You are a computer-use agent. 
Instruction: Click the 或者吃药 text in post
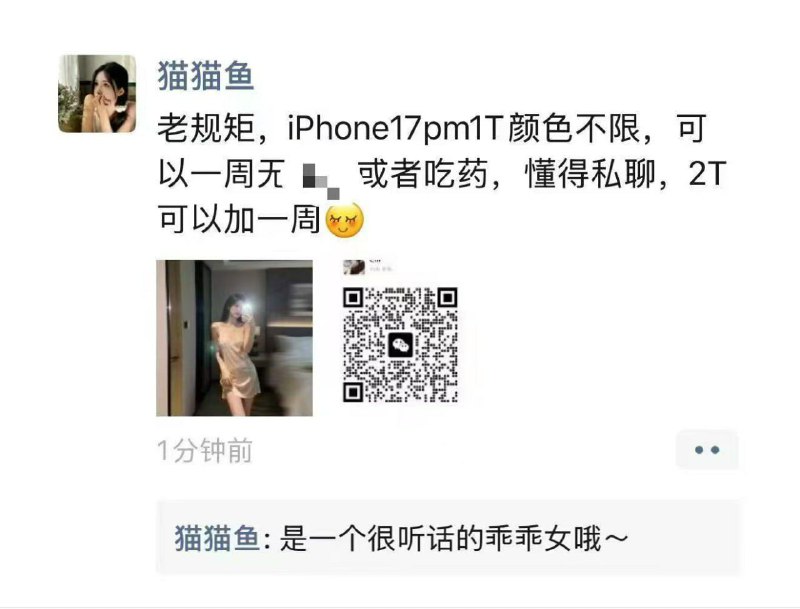tap(421, 174)
